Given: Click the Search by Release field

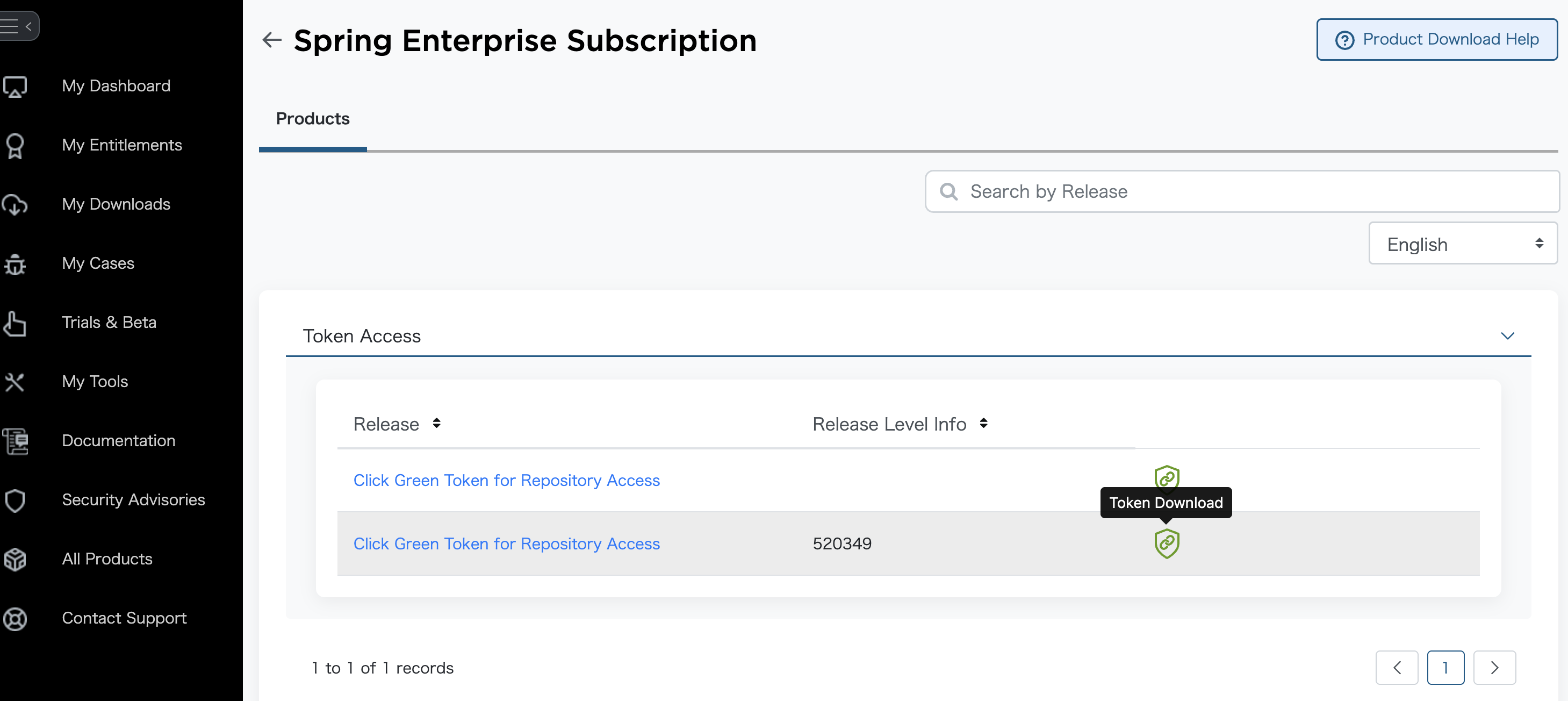Looking at the screenshot, I should pos(1242,191).
